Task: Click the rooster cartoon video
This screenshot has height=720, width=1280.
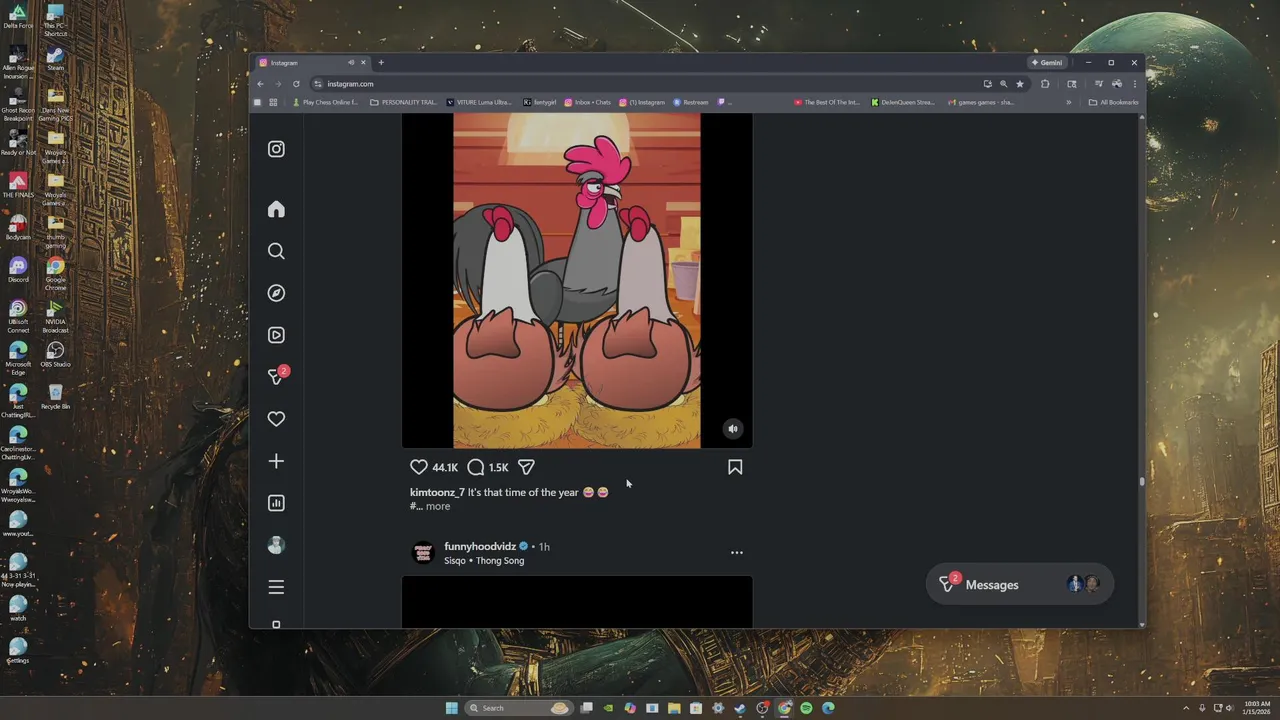Action: 577,281
